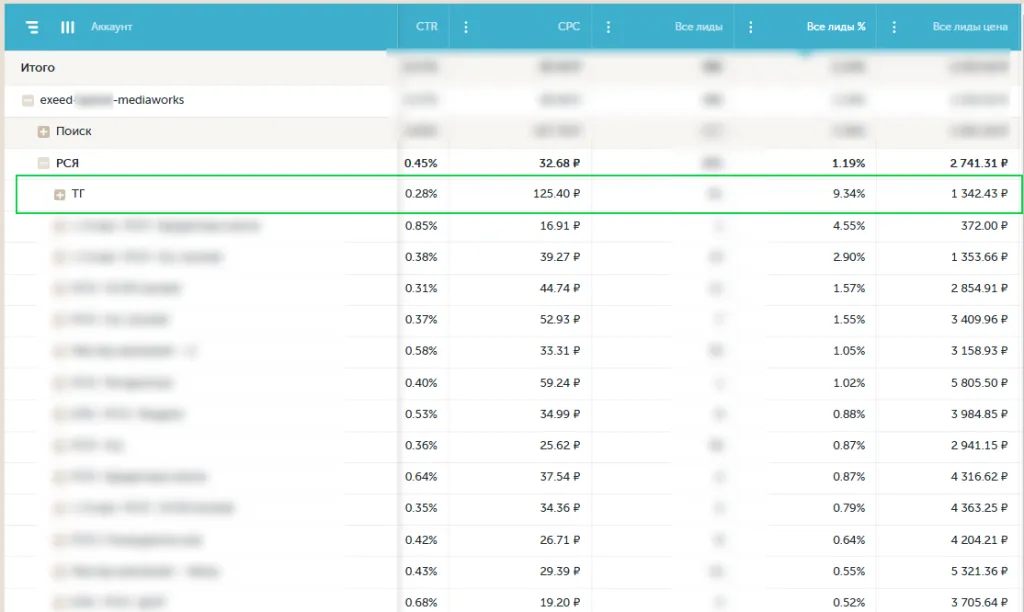Click the Все лиды % column header
1024x612 pixels.
coord(835,27)
